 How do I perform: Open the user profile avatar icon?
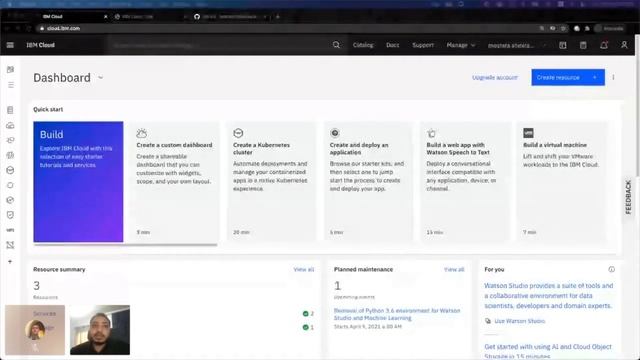click(624, 45)
